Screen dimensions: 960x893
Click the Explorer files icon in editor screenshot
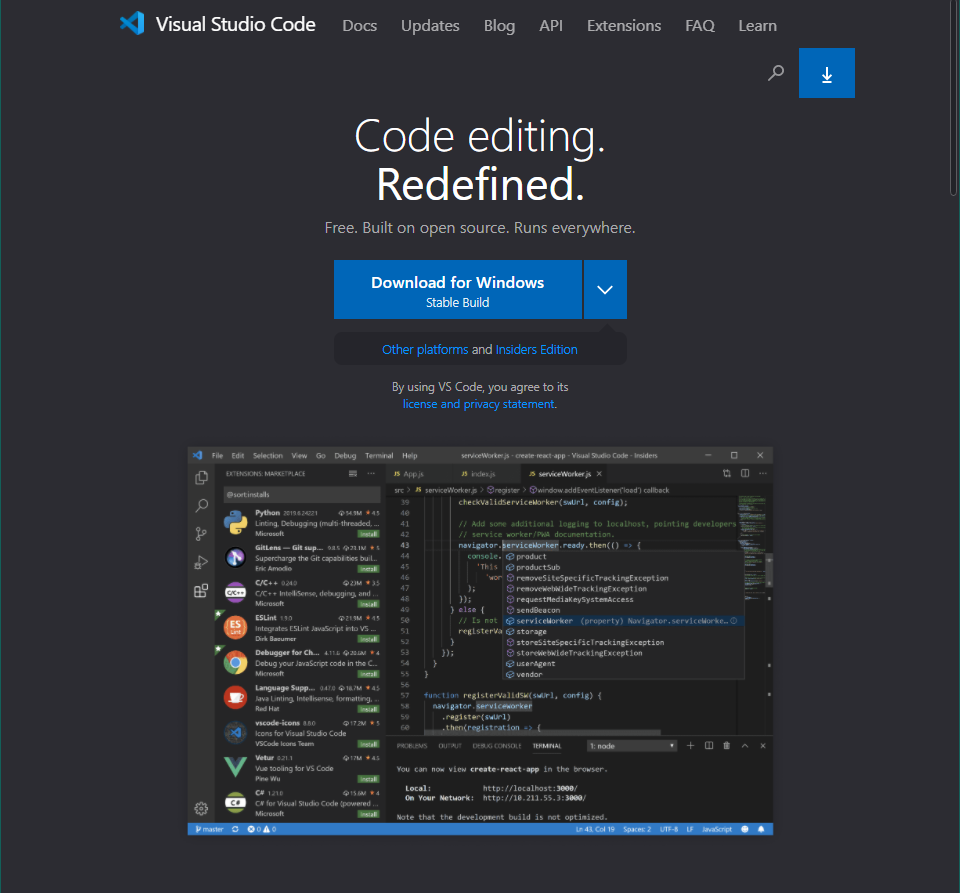pyautogui.click(x=201, y=478)
